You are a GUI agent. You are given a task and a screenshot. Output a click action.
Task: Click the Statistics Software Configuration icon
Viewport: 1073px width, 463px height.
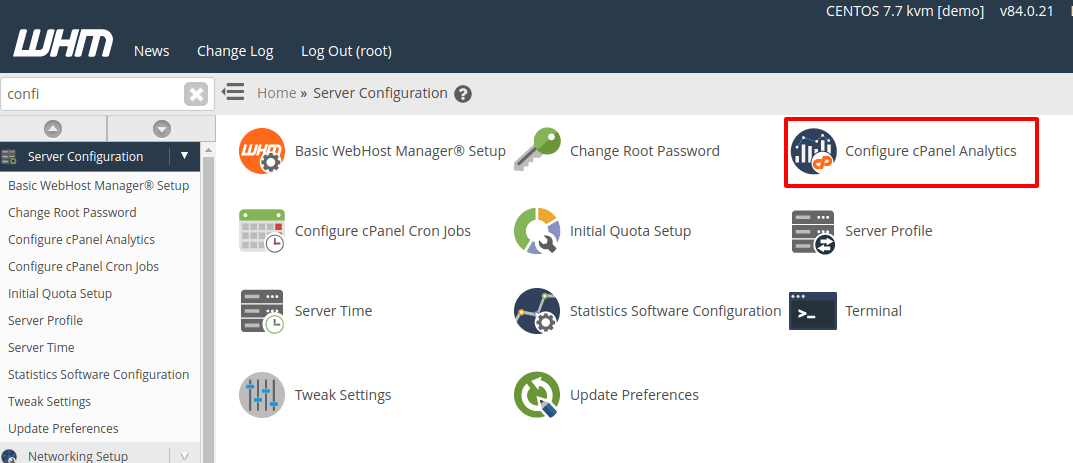[537, 310]
